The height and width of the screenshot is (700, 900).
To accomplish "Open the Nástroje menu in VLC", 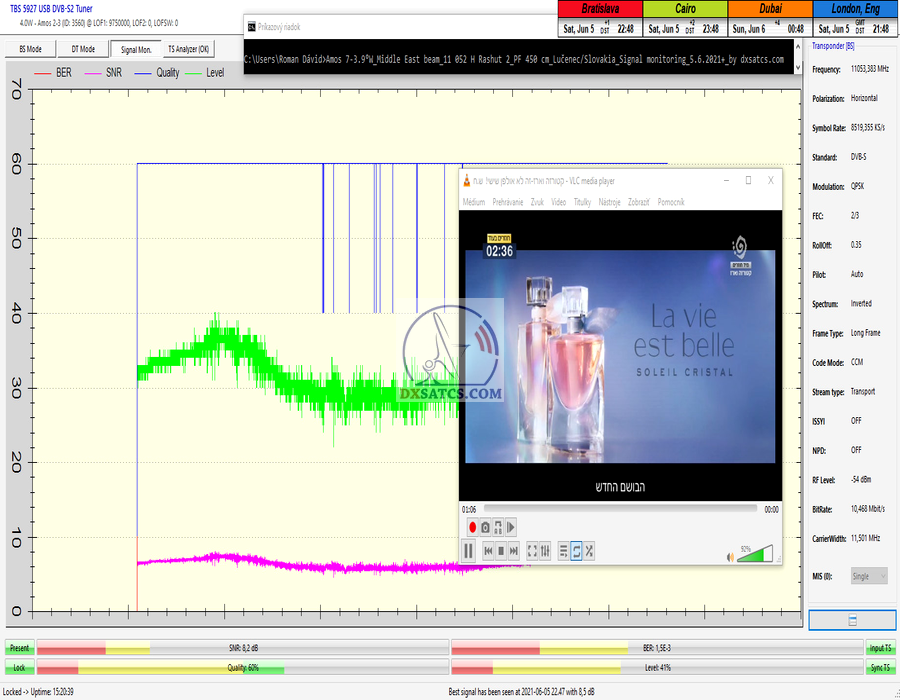I will (x=609, y=202).
